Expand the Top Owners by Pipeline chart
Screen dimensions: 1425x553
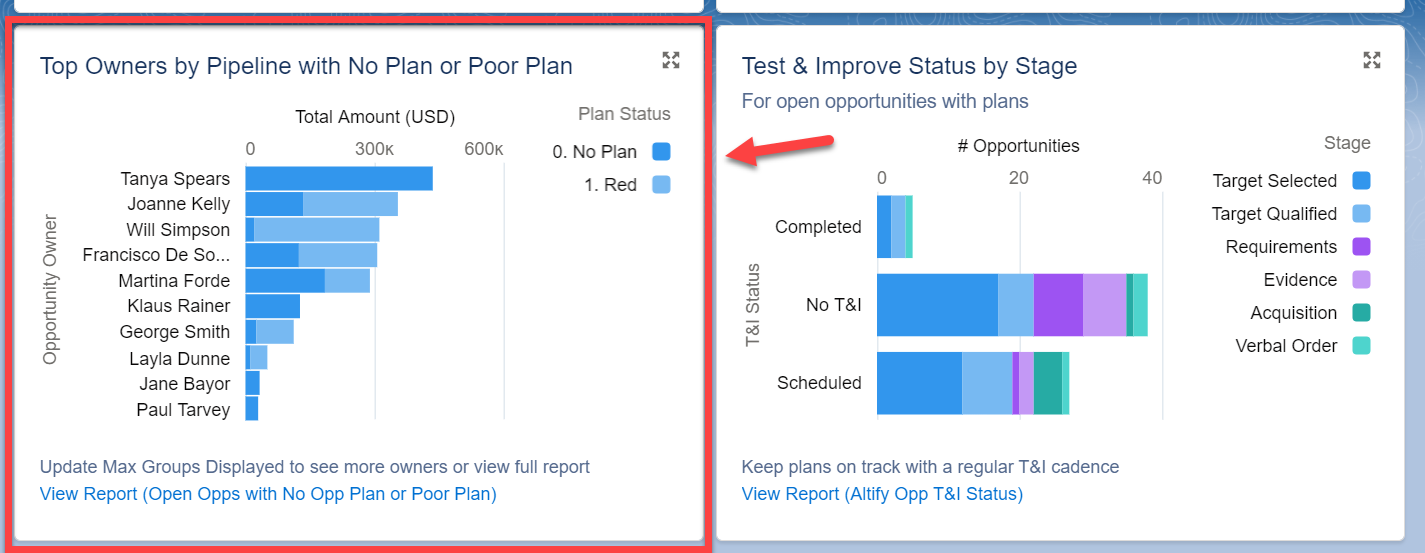671,60
